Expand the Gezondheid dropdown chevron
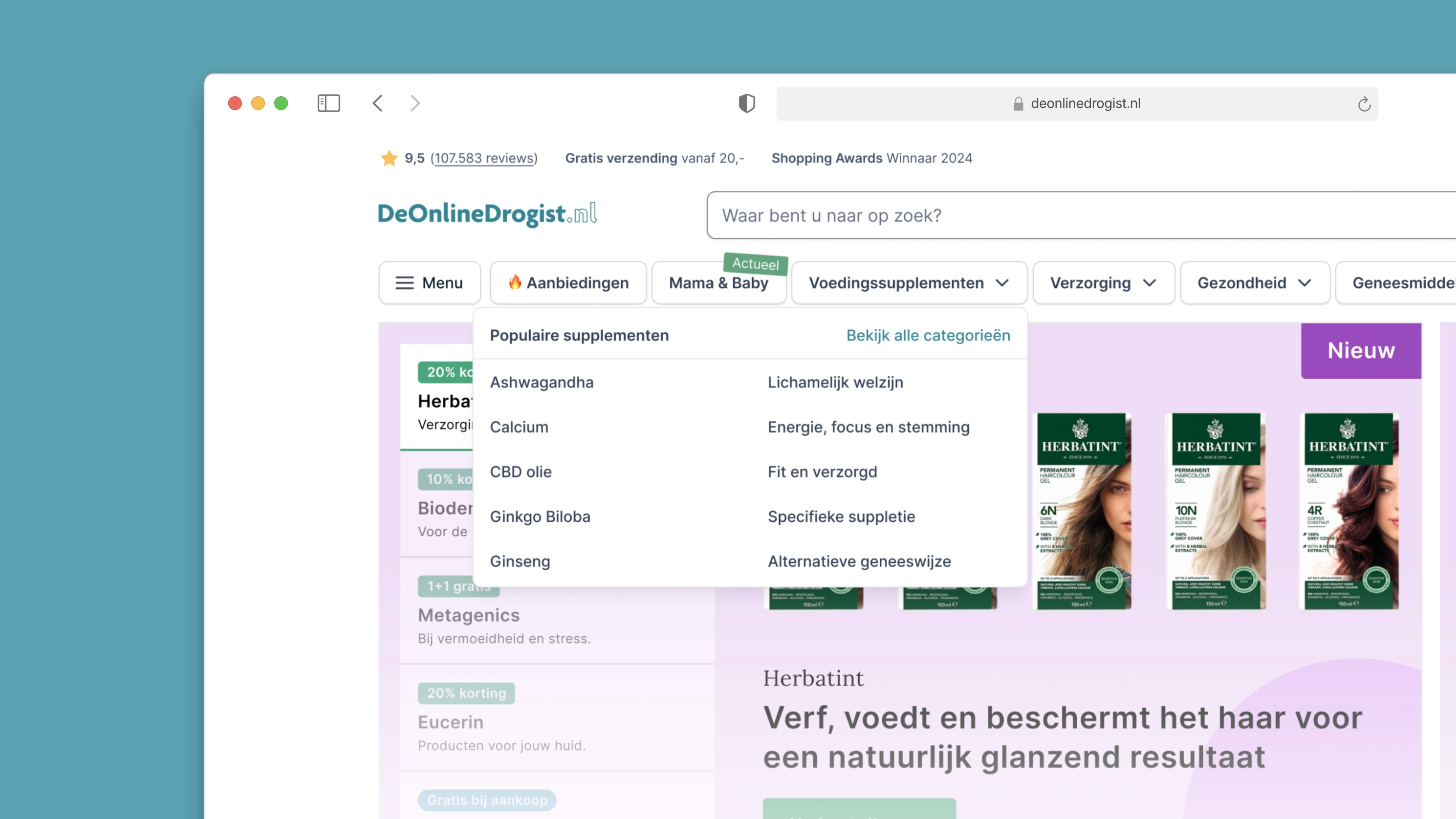Image resolution: width=1456 pixels, height=819 pixels. coord(1304,282)
